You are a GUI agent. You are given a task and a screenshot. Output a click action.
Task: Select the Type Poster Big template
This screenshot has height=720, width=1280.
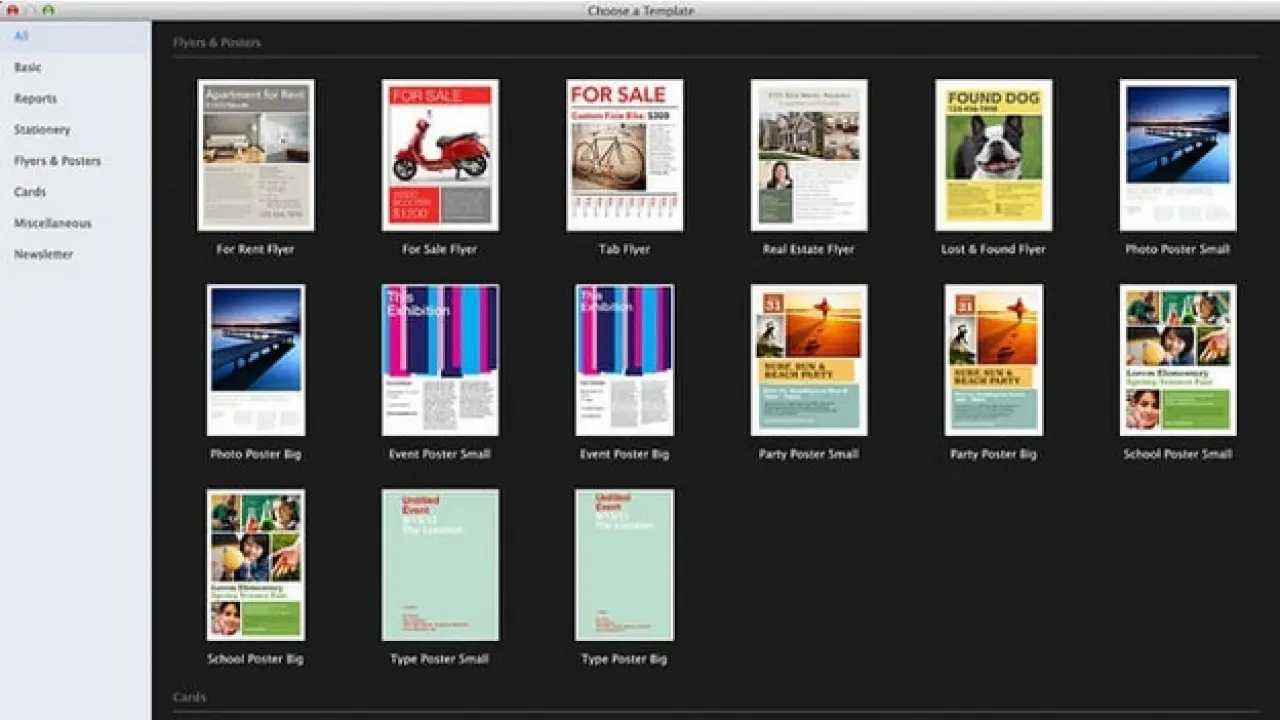(x=625, y=565)
